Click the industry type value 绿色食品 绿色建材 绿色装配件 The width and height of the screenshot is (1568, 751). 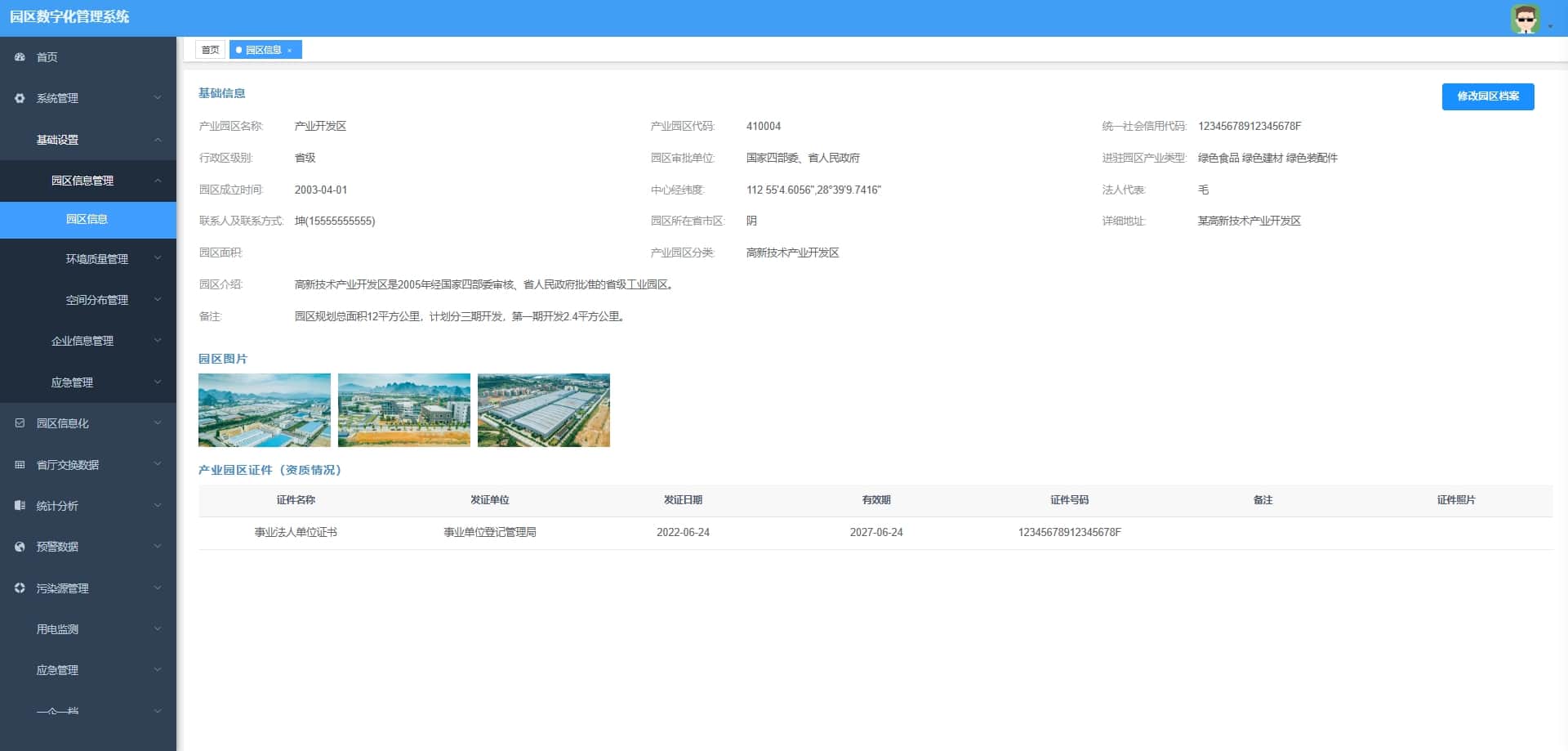[1267, 159]
